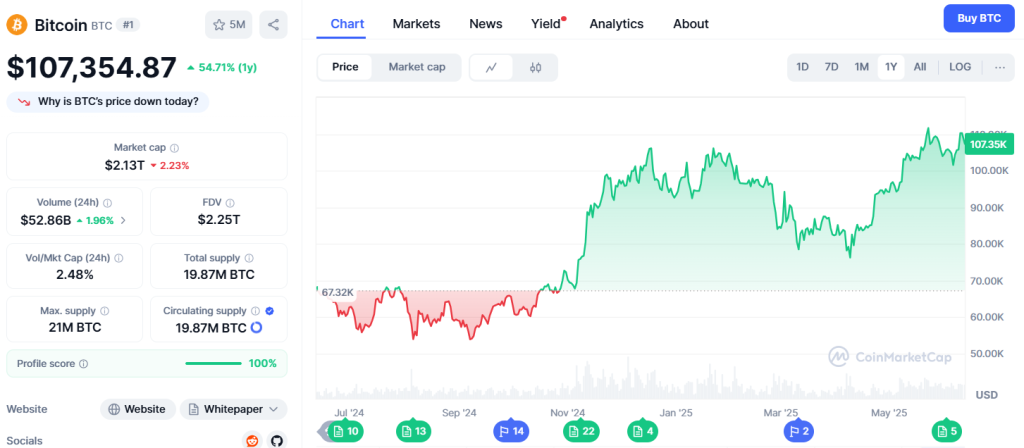Expand Volume (24h) details chevron

123,221
